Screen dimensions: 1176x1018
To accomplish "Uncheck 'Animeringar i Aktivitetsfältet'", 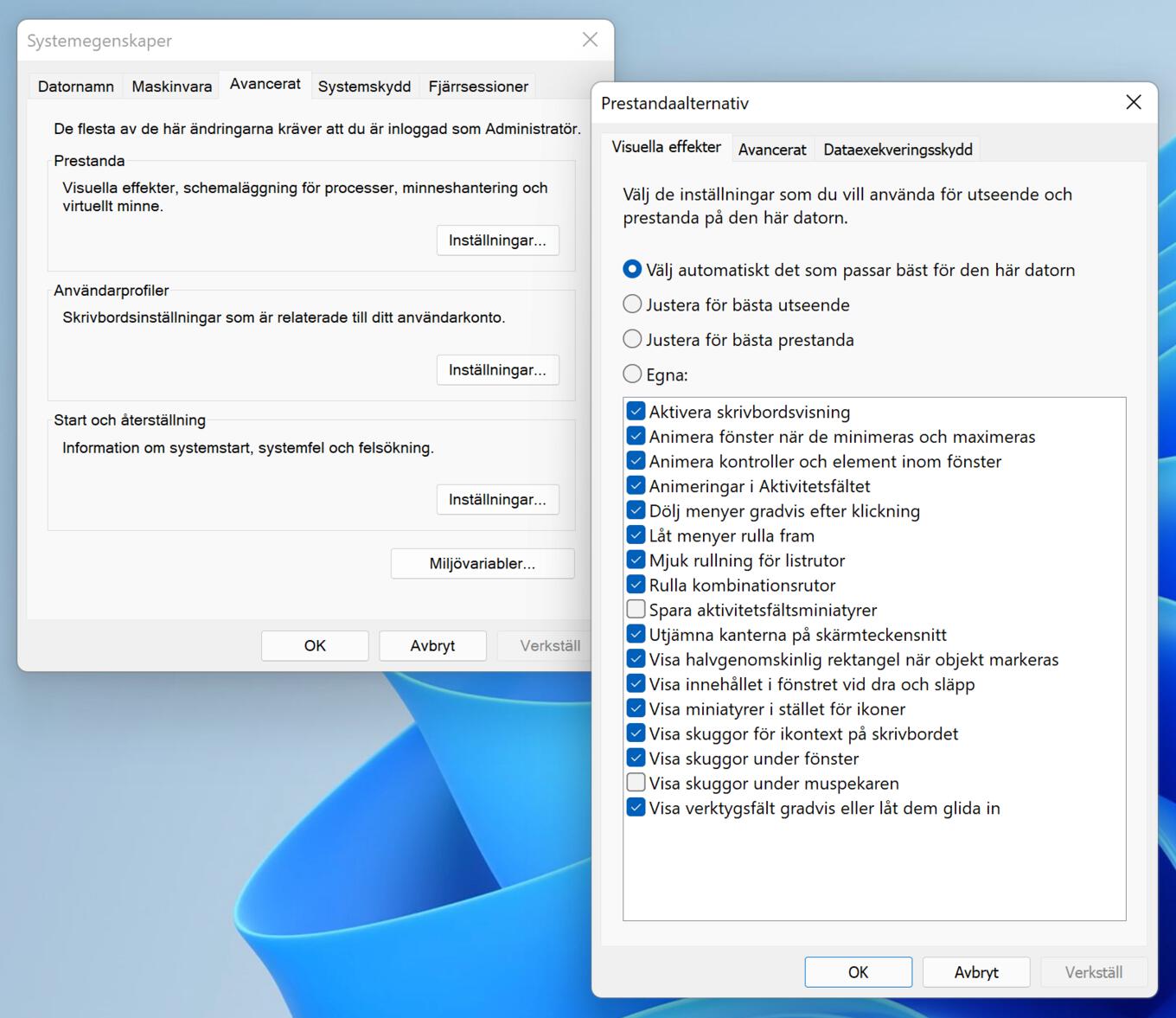I will (636, 486).
